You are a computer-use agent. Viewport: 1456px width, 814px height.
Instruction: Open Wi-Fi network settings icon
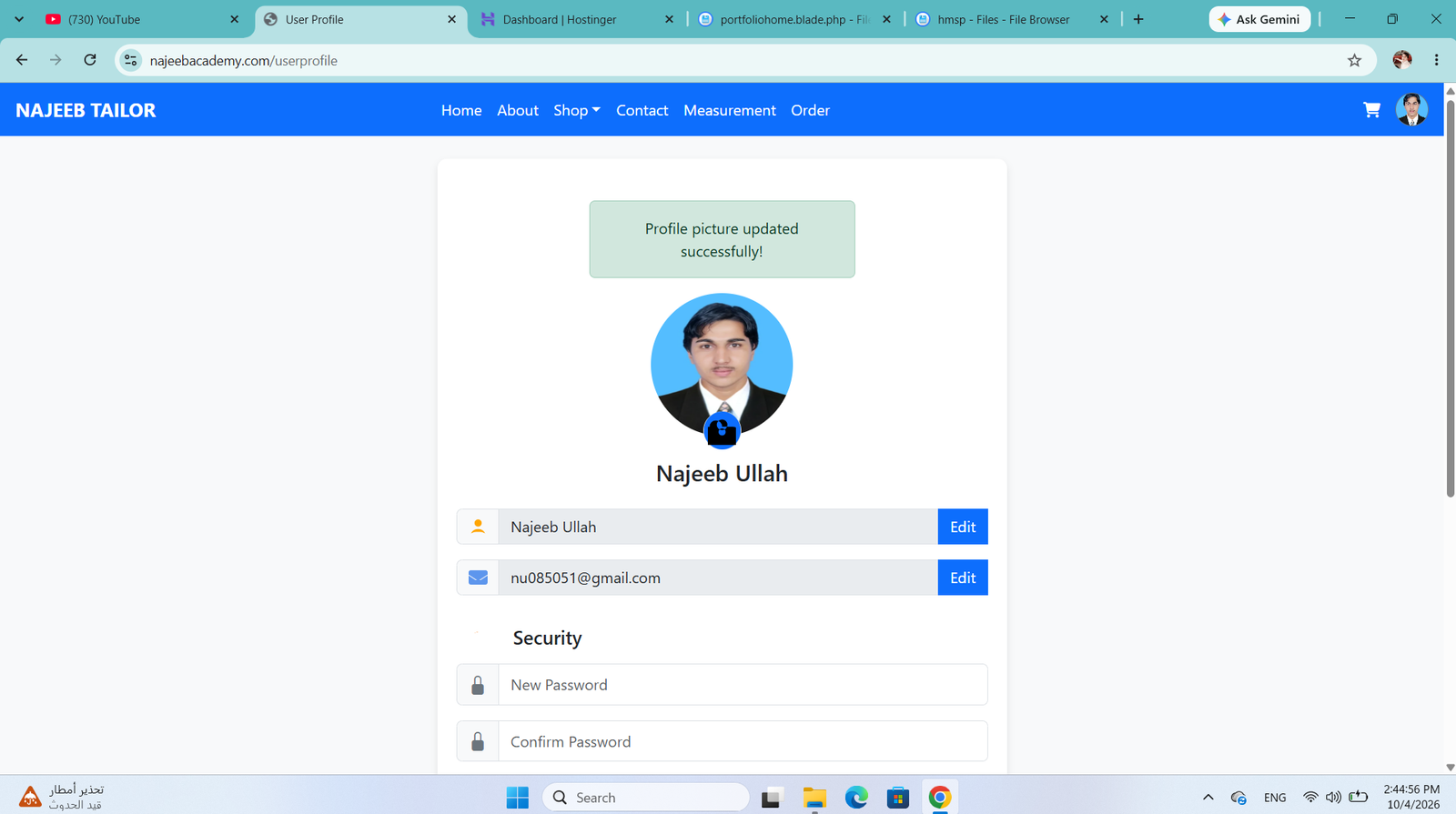tap(1310, 798)
